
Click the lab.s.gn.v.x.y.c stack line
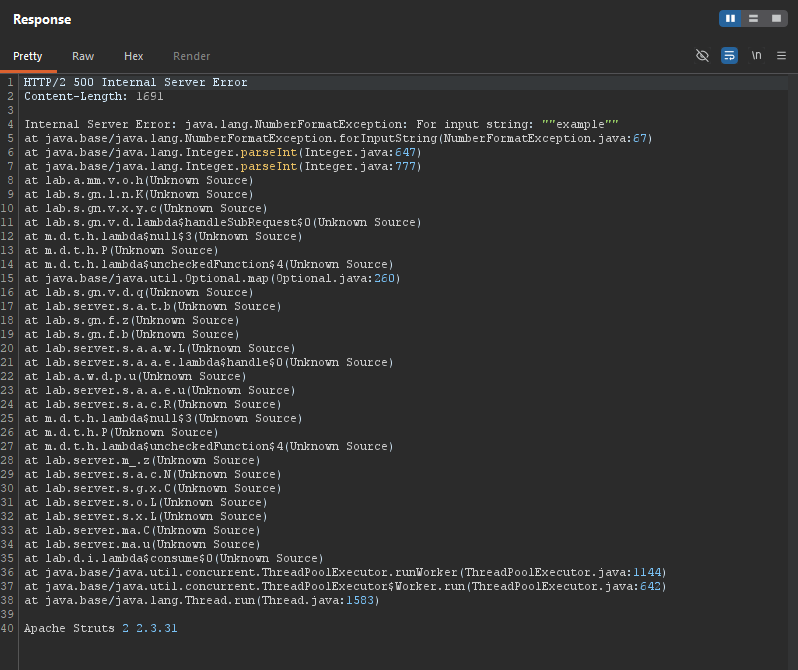point(146,208)
